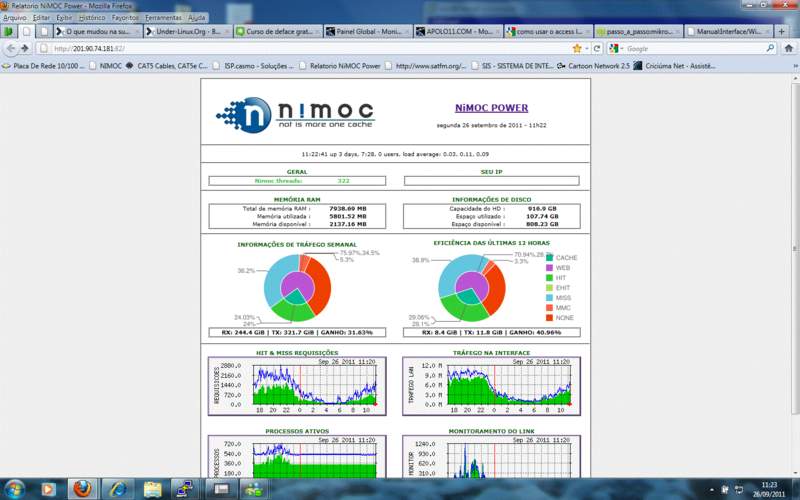Launch Windows Media Player from taskbar
The height and width of the screenshot is (500, 800).
point(47,489)
